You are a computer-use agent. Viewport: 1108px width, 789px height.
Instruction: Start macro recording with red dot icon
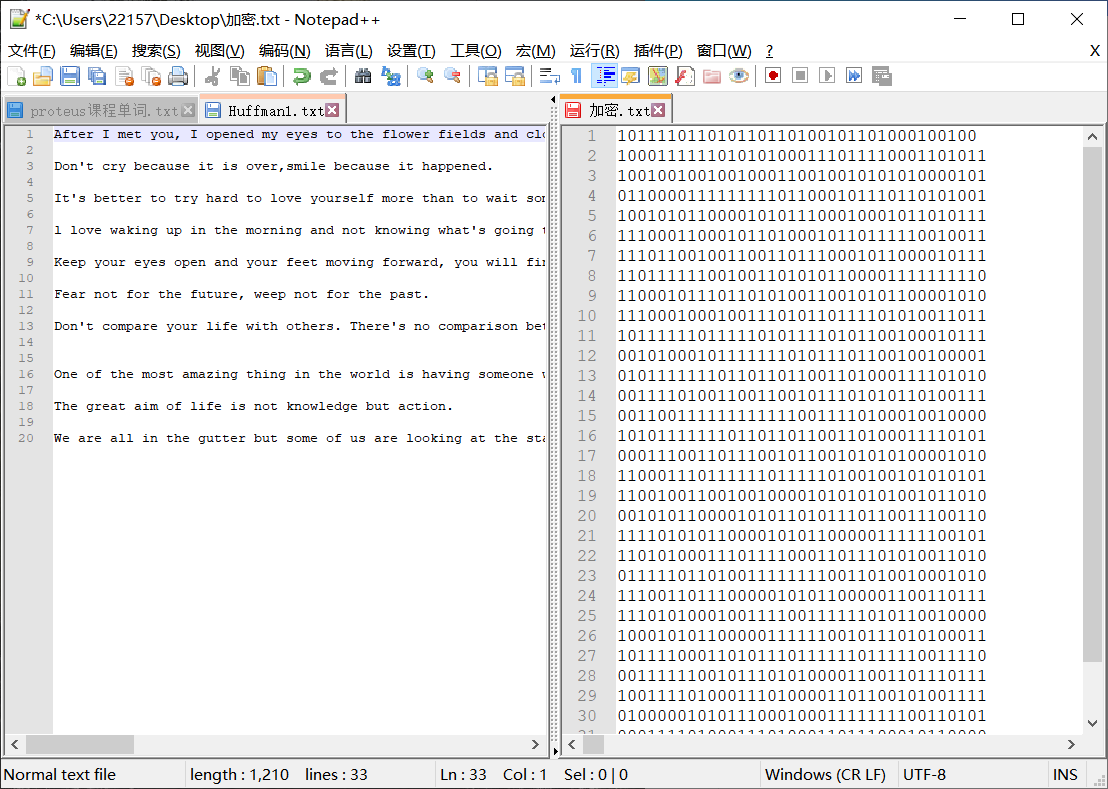tap(773, 76)
